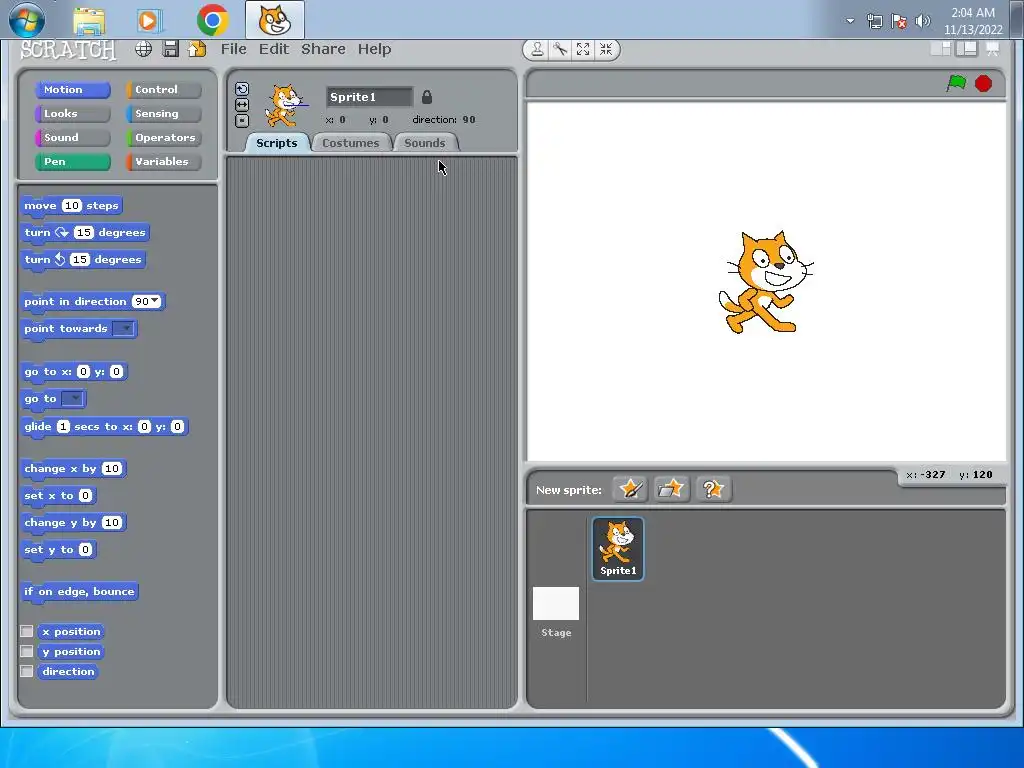Viewport: 1024px width, 768px height.
Task: Show hidden tray icons arrow
Action: click(850, 21)
